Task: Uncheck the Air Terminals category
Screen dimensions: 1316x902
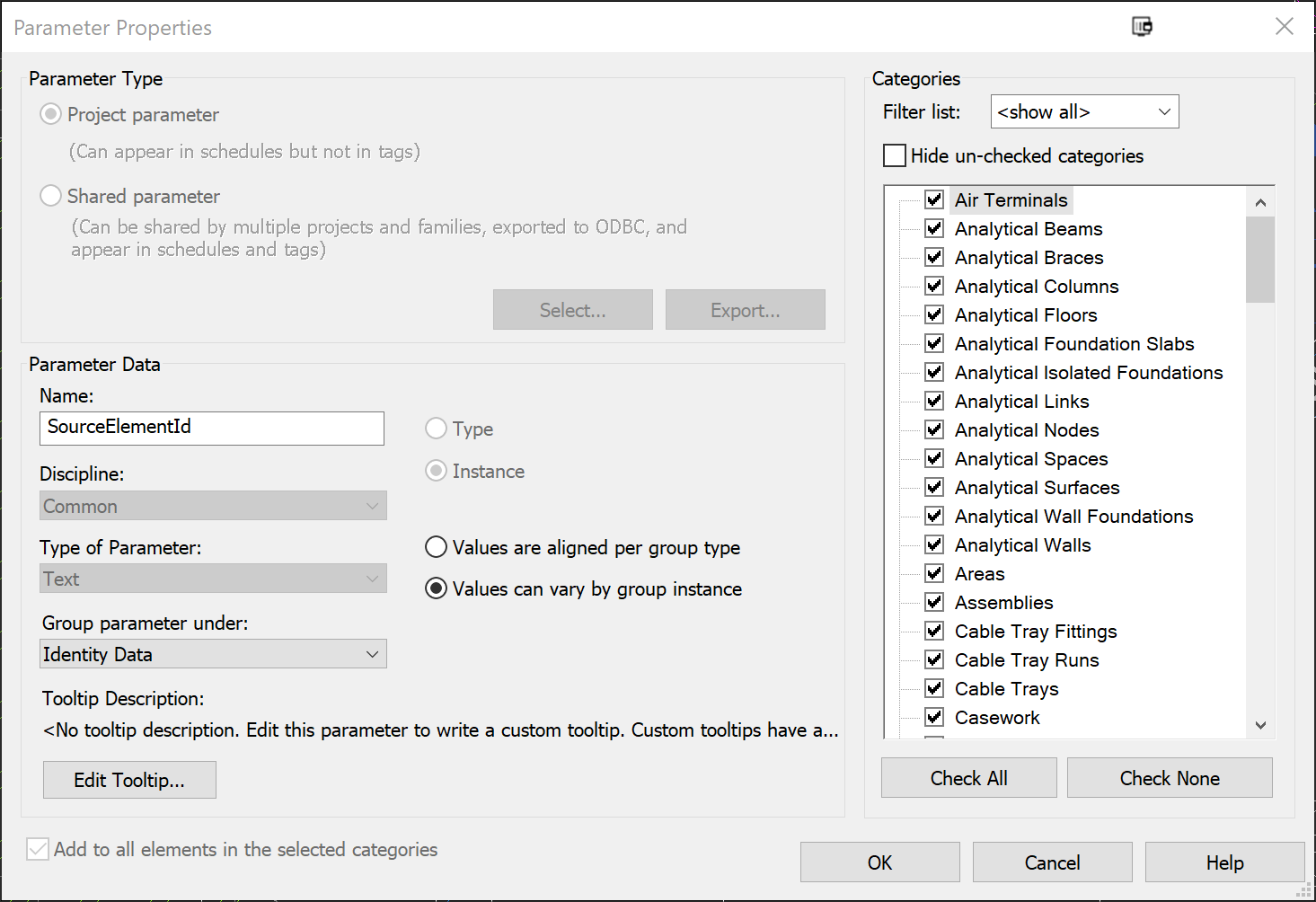Action: 934,199
